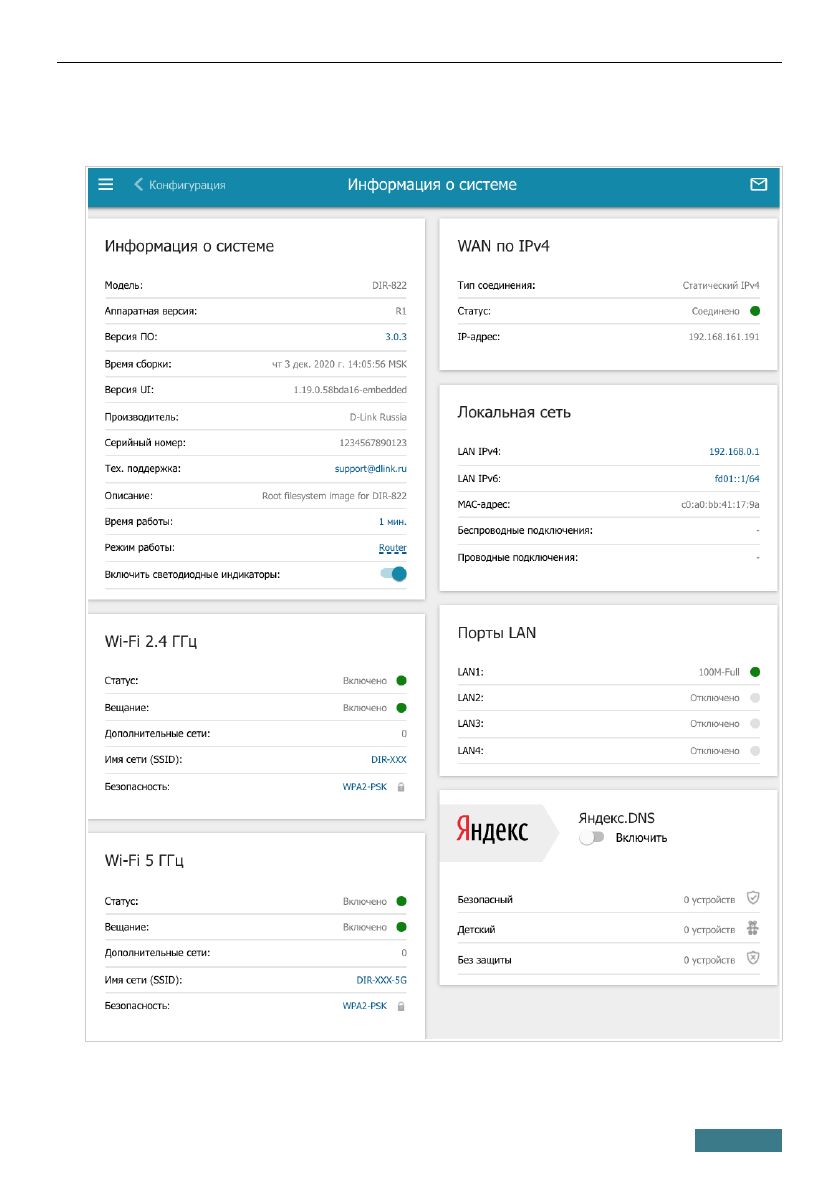The image size is (839, 1191).
Task: Click the Wi-Fi 5 ГГц Статус green dot
Action: [x=402, y=901]
